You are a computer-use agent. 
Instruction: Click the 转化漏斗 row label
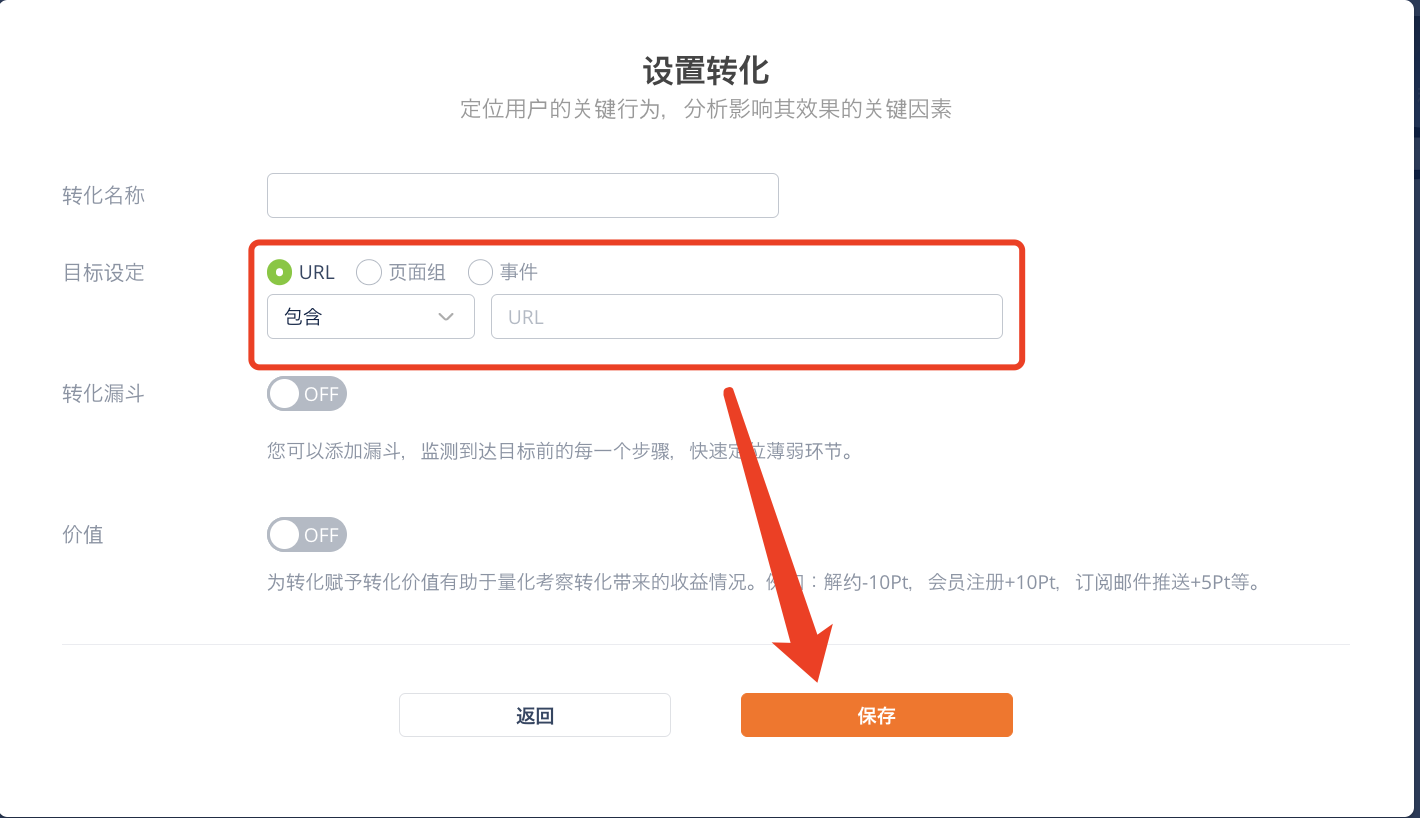click(x=103, y=394)
